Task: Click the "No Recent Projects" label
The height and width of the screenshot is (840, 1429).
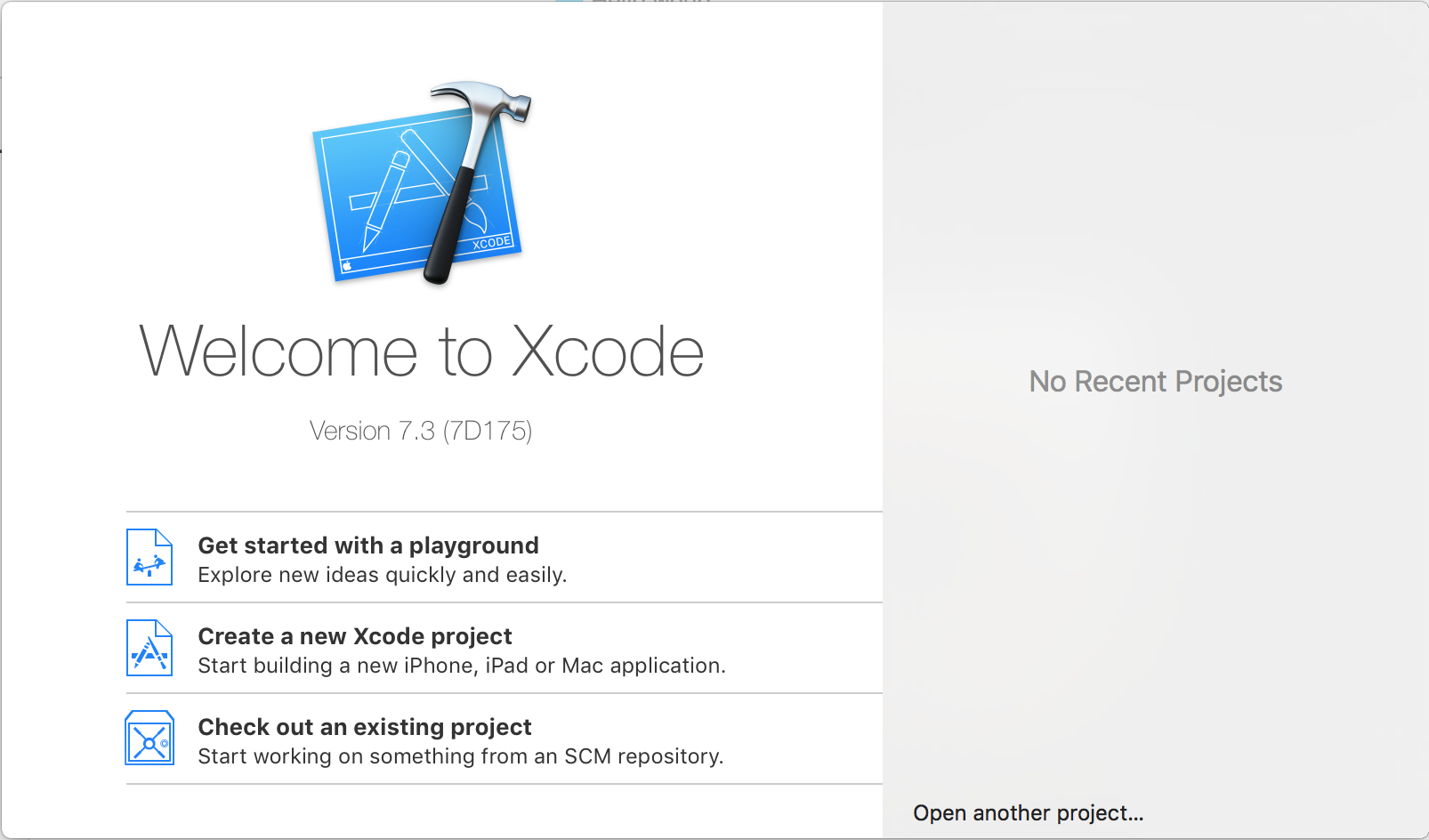Action: click(x=1155, y=382)
